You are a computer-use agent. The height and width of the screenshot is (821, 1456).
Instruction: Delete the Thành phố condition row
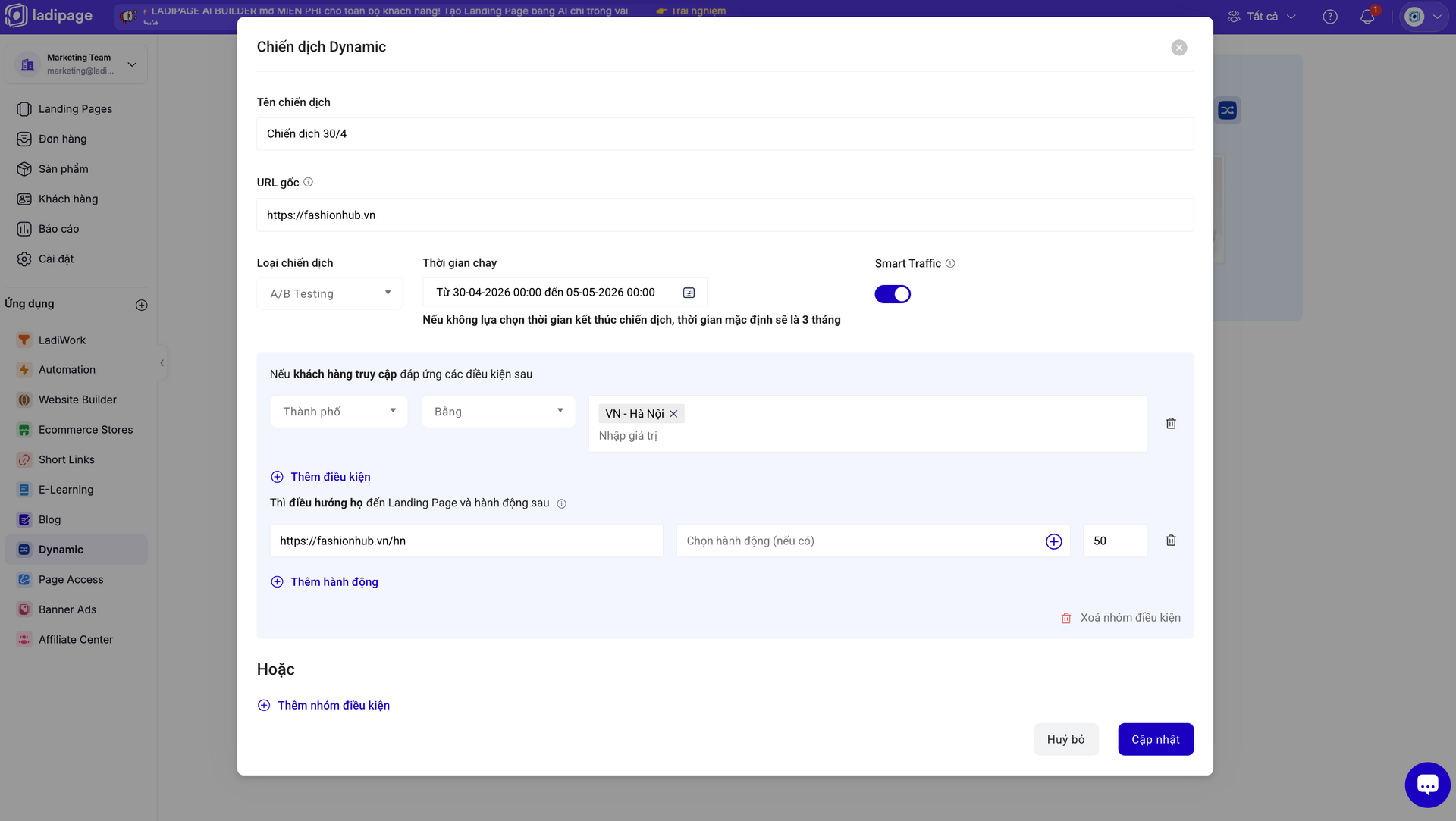(1171, 424)
